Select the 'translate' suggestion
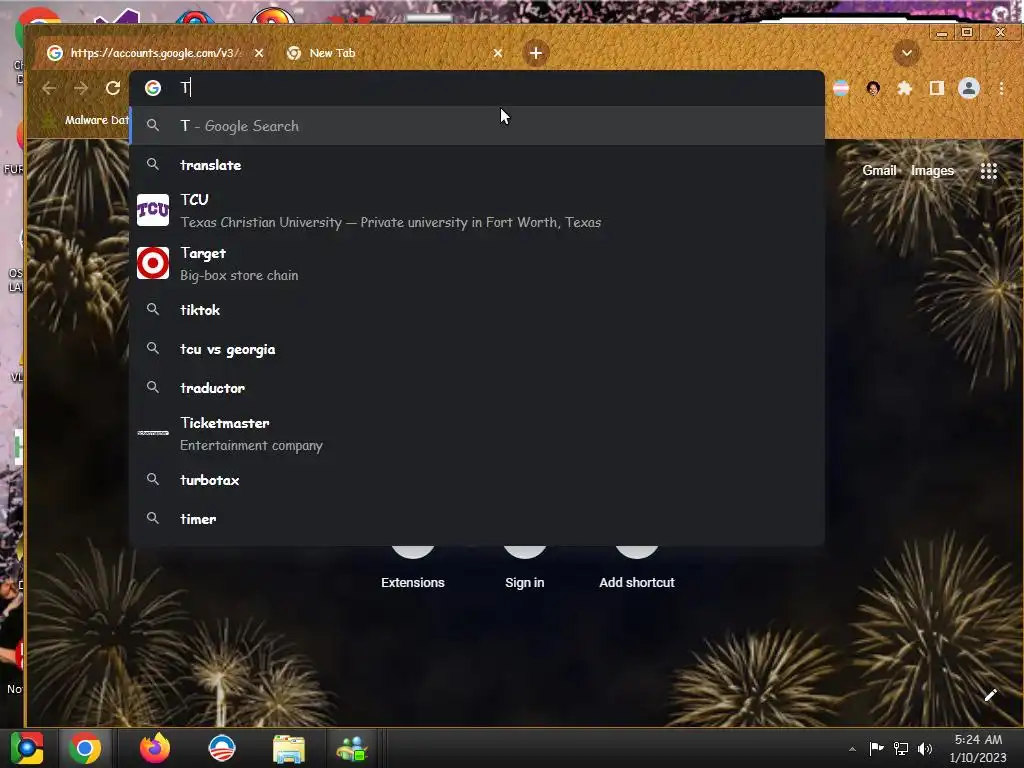 [477, 165]
